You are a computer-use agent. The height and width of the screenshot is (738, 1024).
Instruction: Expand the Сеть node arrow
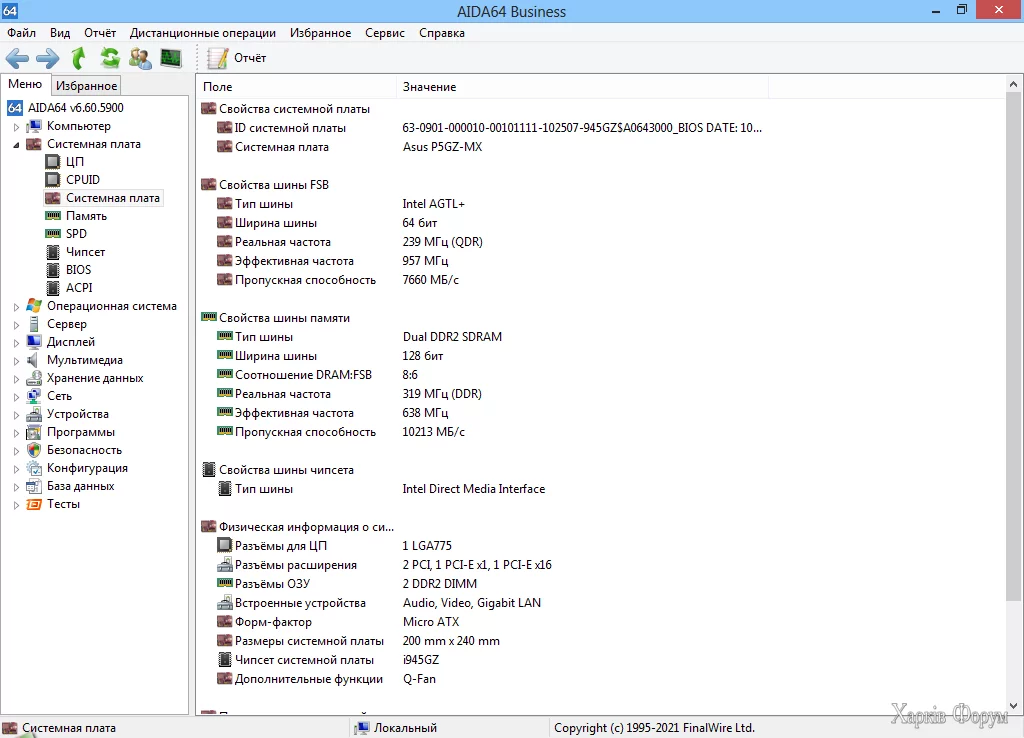pos(16,396)
